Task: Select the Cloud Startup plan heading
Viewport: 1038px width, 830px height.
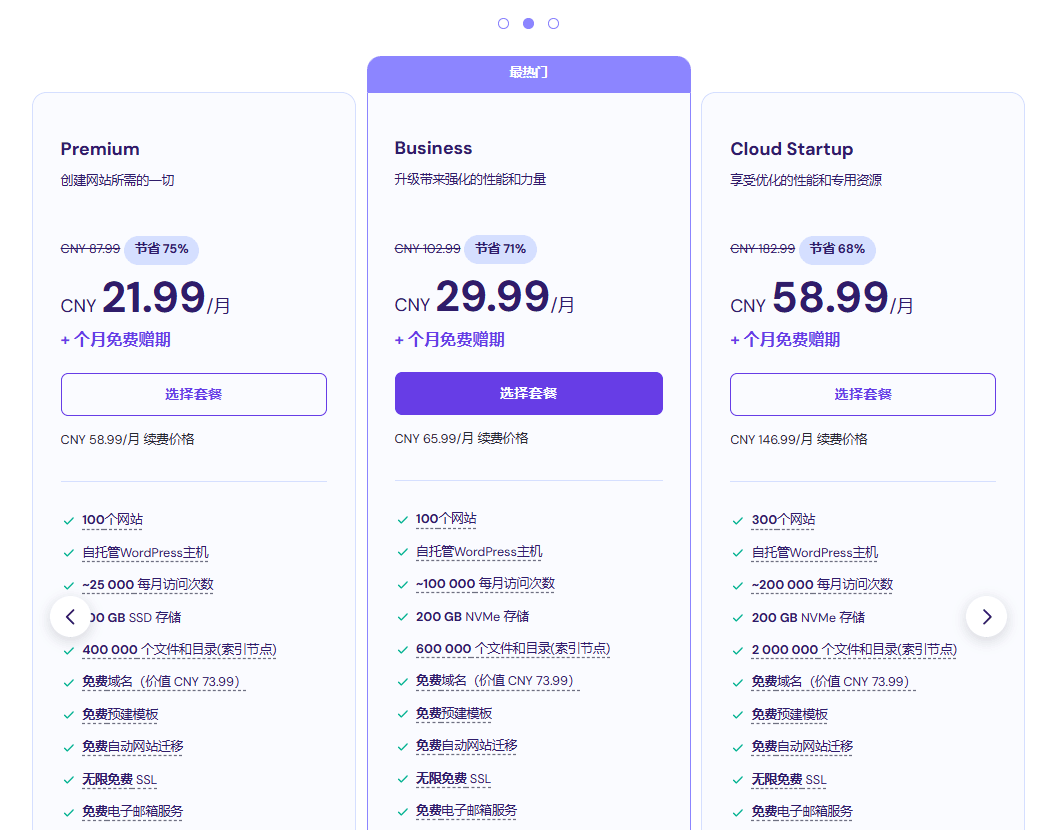Action: 790,149
